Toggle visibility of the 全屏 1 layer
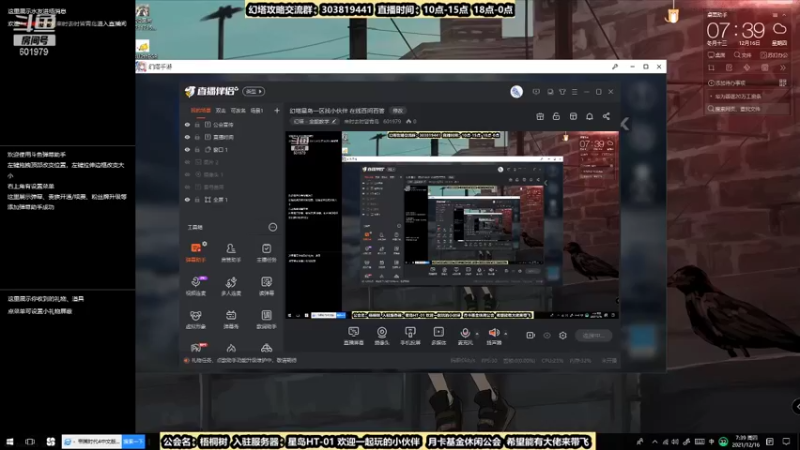800x450 pixels. pos(187,200)
